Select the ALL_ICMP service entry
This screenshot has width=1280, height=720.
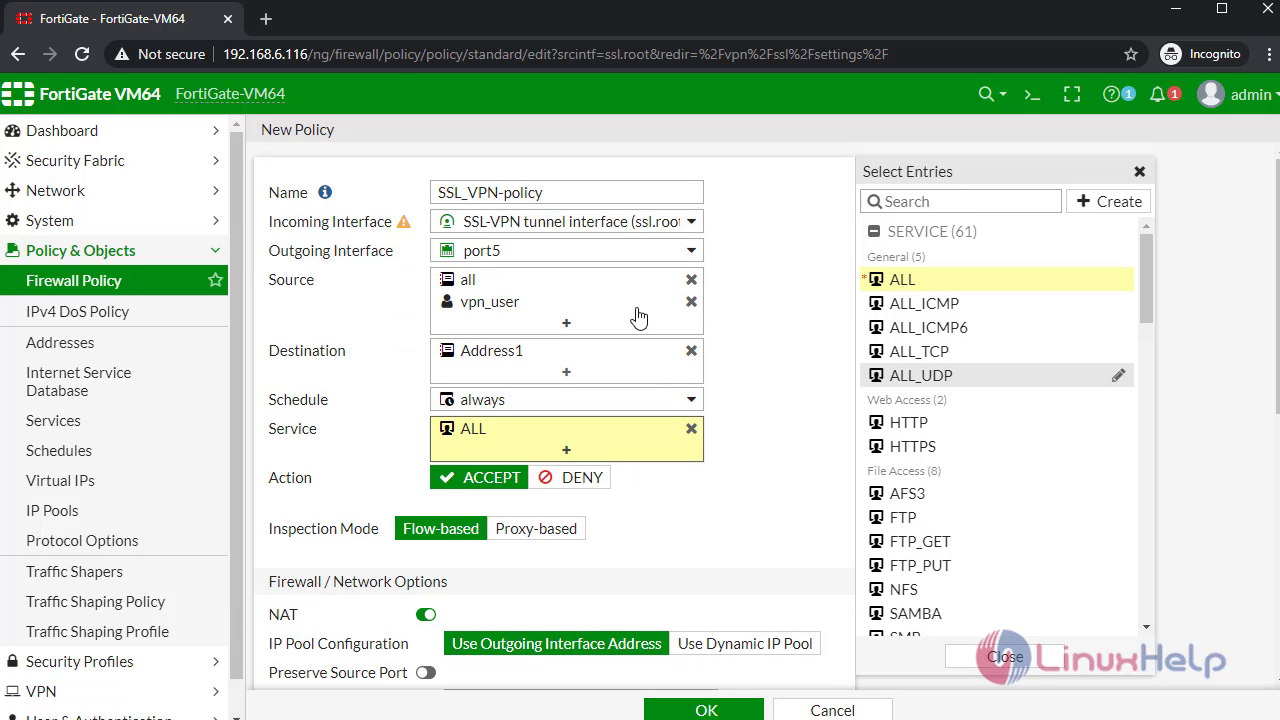(x=997, y=304)
